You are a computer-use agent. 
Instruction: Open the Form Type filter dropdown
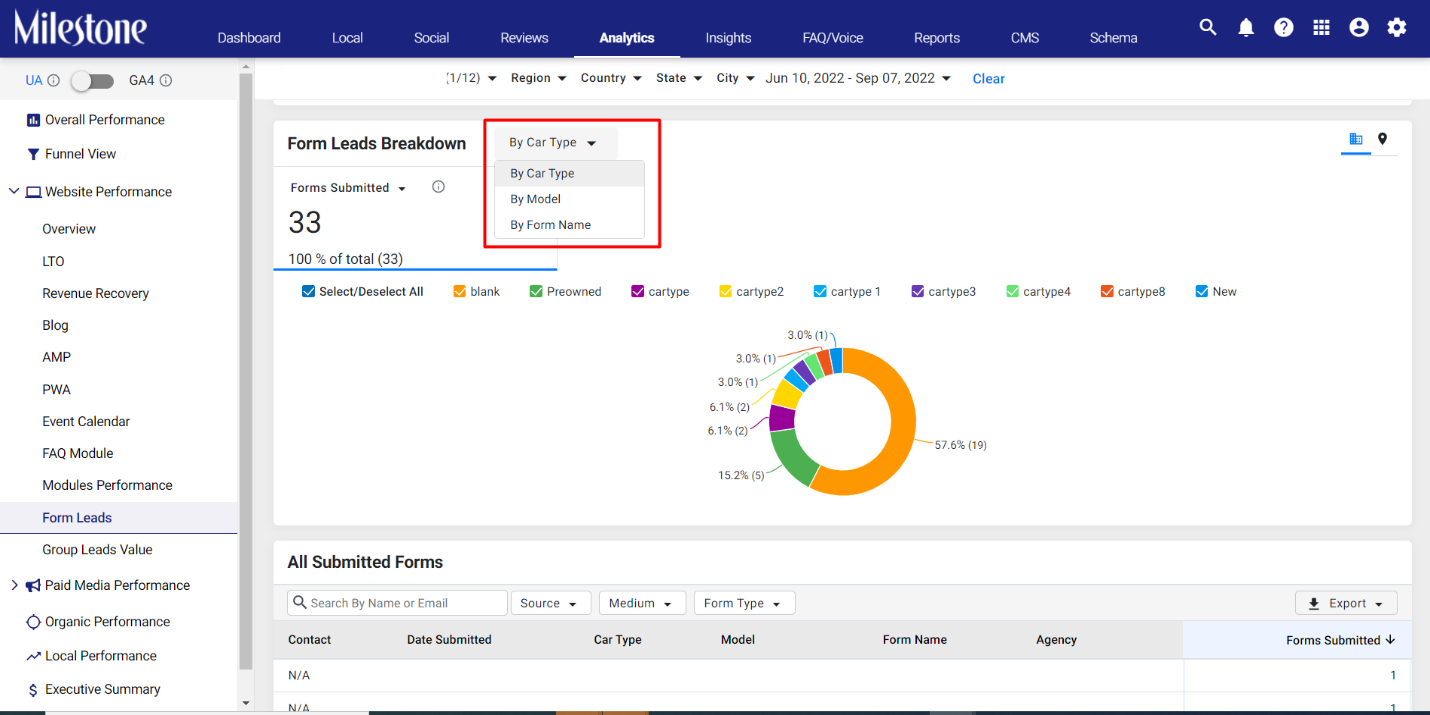click(x=744, y=603)
